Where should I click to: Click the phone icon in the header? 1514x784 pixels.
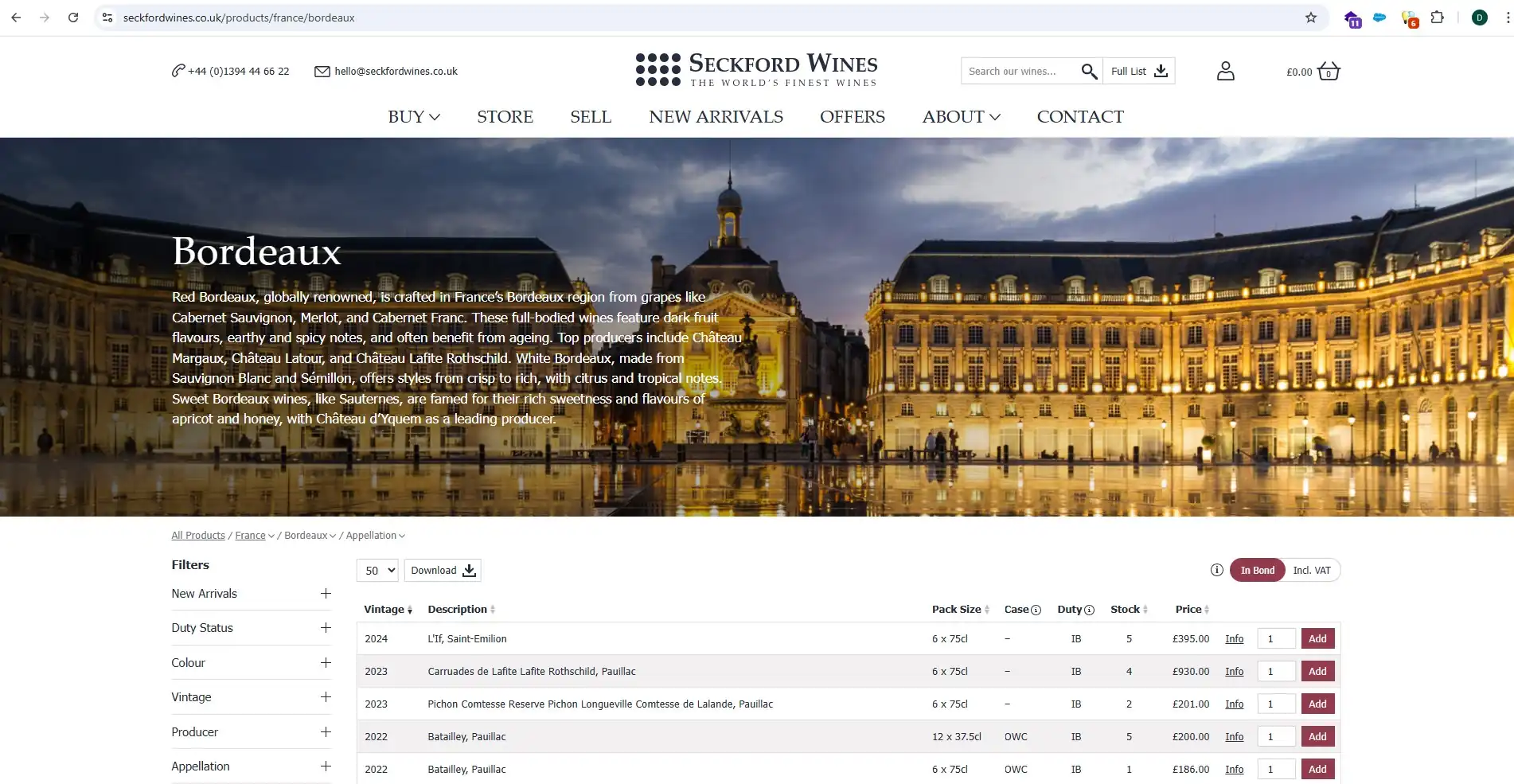point(177,71)
